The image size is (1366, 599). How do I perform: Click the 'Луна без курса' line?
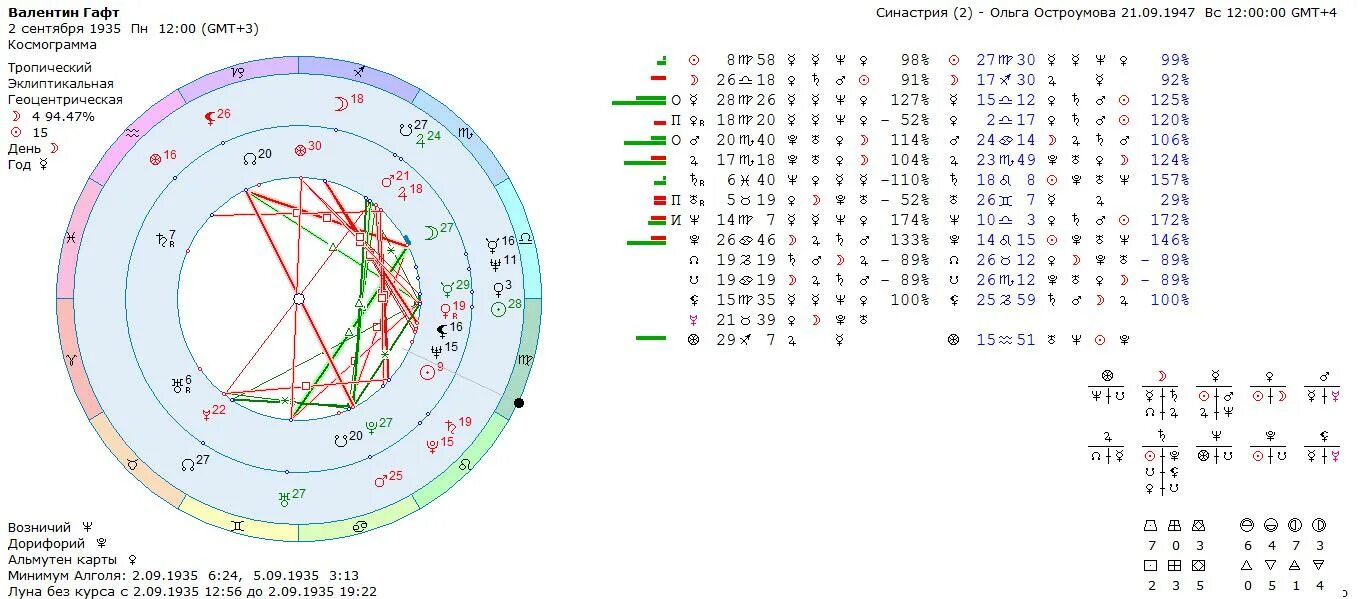(x=193, y=592)
